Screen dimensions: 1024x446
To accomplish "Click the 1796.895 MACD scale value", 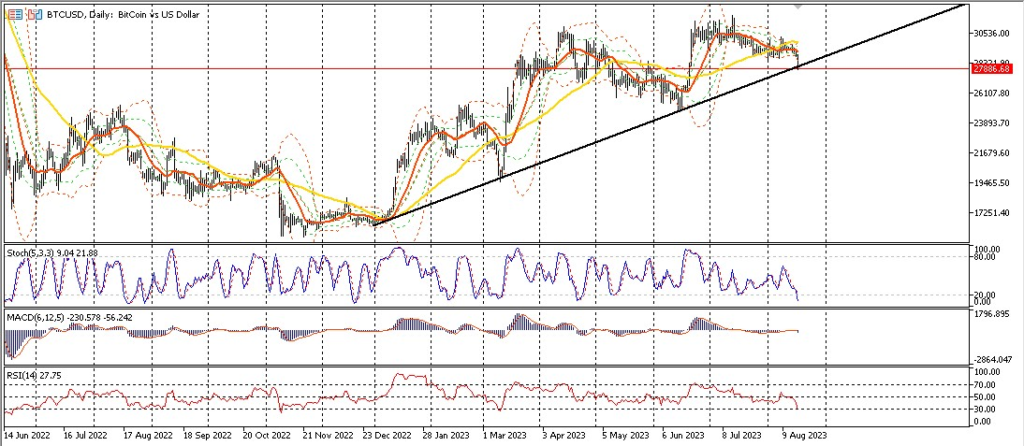I will click(x=994, y=315).
